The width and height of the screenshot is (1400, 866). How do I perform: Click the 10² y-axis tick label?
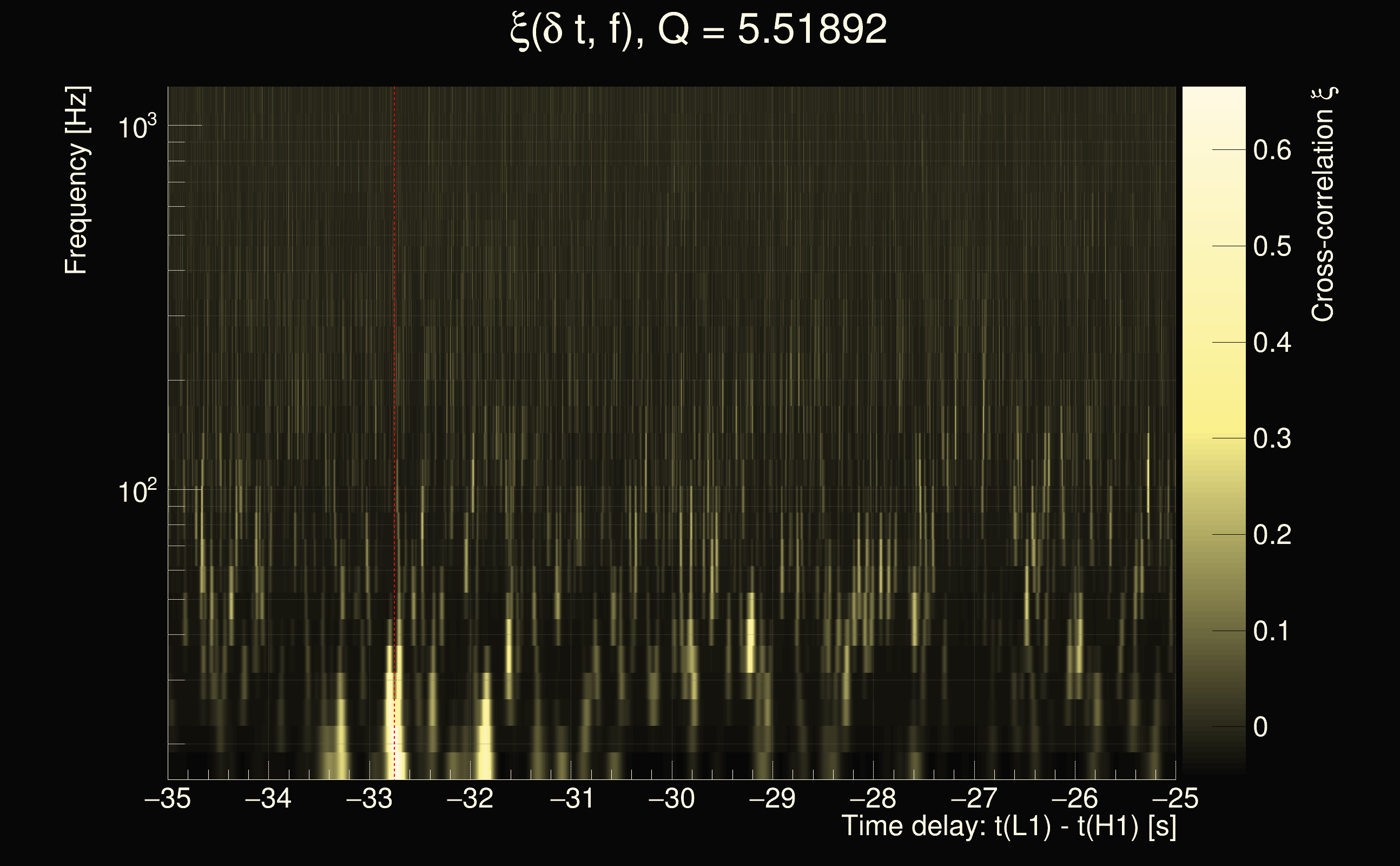[x=136, y=491]
